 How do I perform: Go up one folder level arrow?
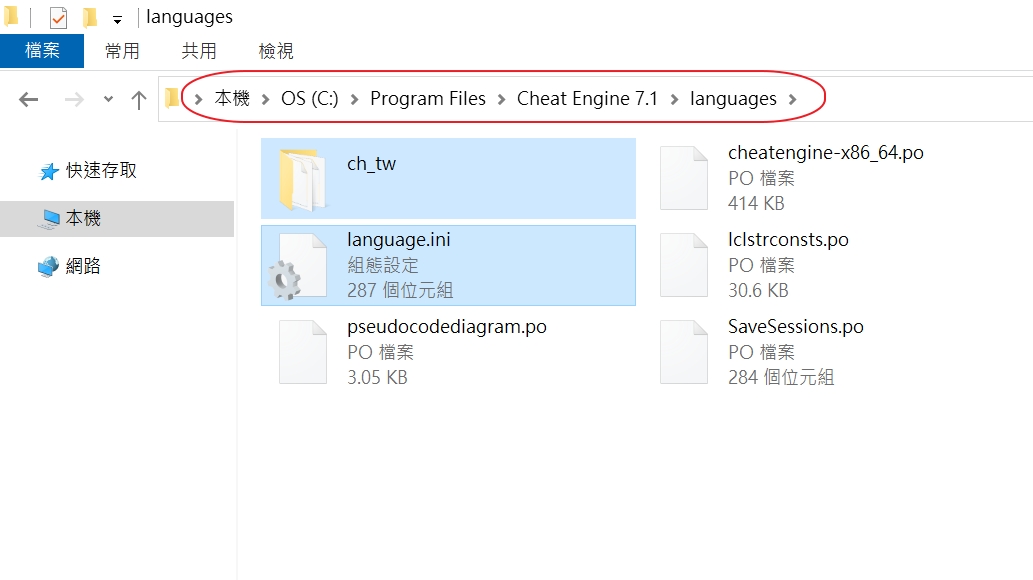(138, 100)
